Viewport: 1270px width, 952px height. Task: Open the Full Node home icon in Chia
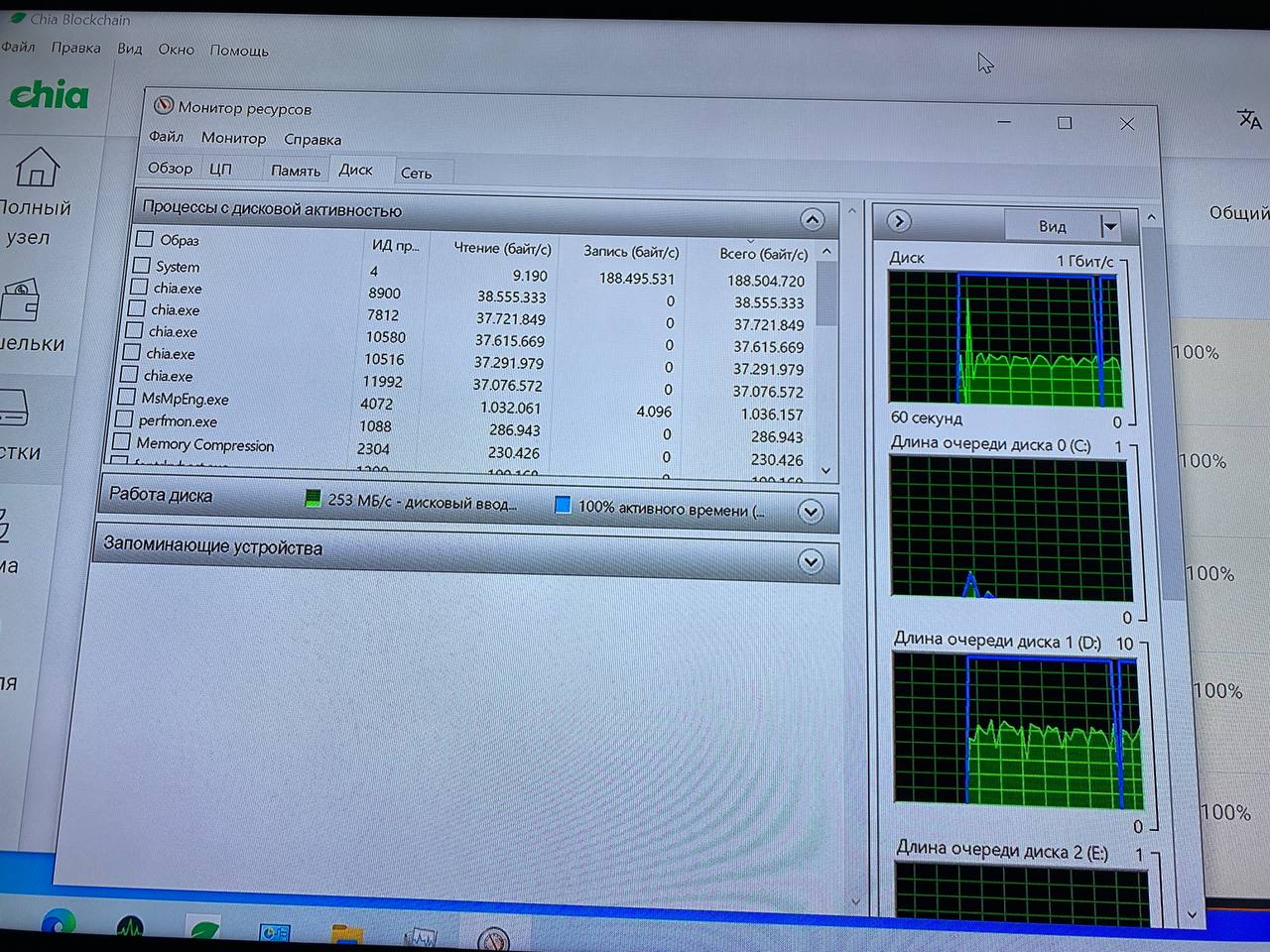click(37, 167)
